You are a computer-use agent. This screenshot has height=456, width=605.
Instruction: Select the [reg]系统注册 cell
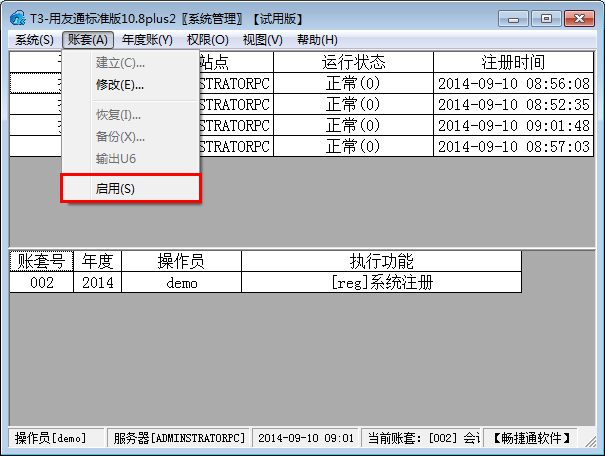(382, 282)
